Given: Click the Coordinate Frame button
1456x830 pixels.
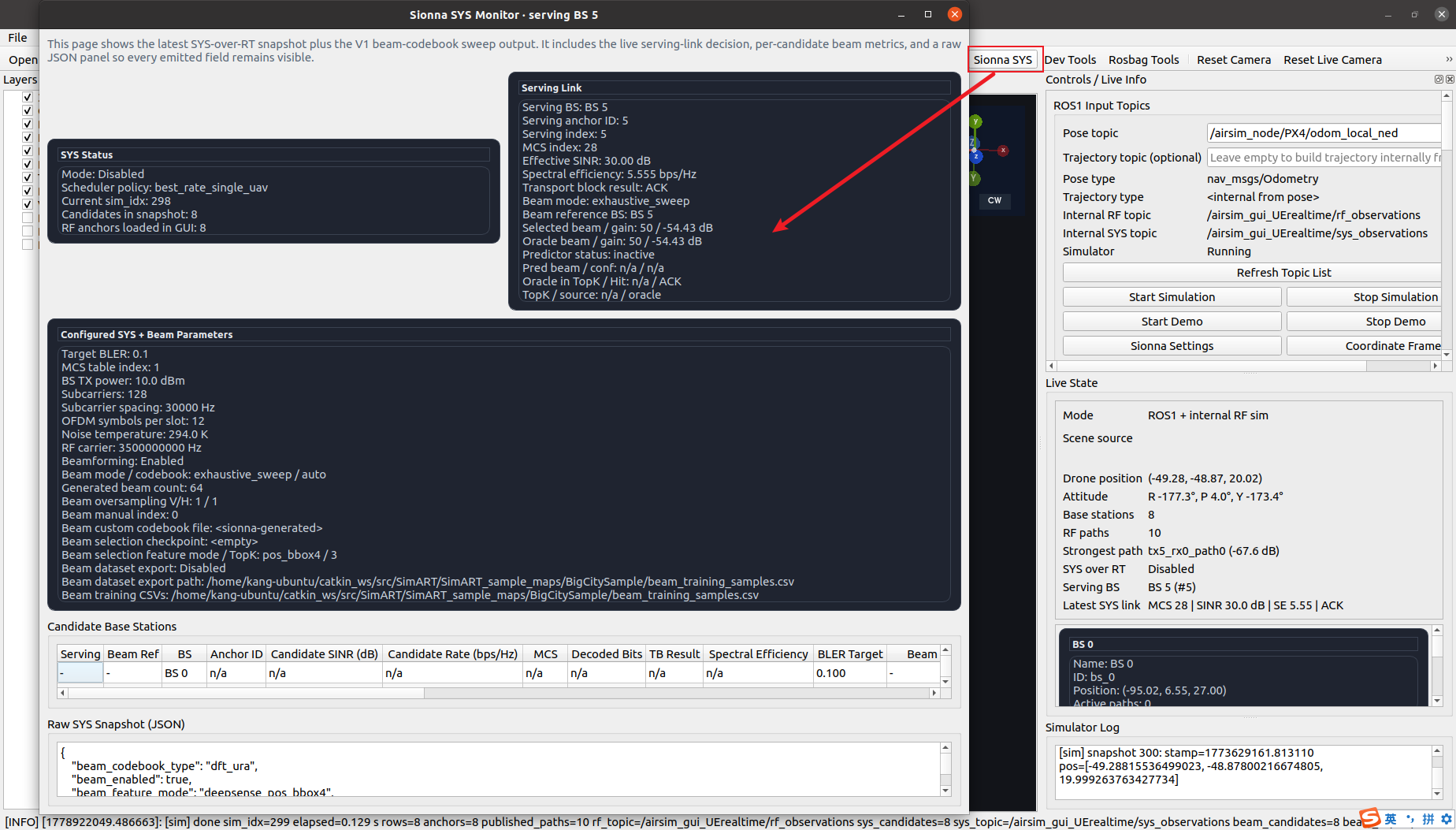Looking at the screenshot, I should click(1365, 346).
